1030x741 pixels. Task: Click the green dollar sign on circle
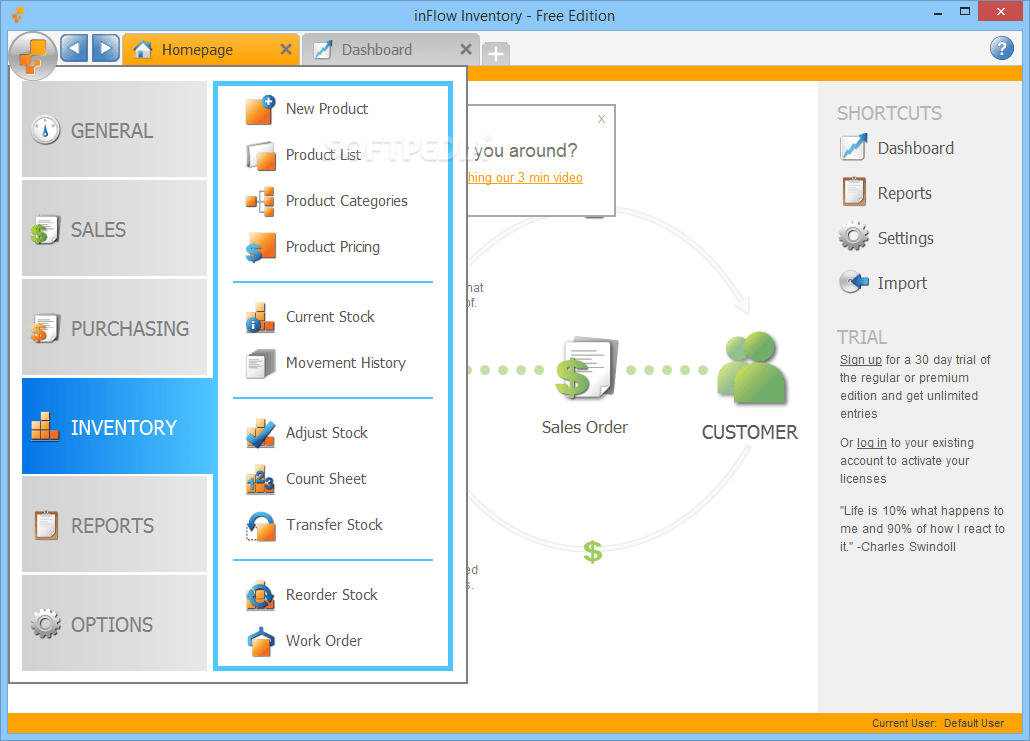pyautogui.click(x=593, y=552)
